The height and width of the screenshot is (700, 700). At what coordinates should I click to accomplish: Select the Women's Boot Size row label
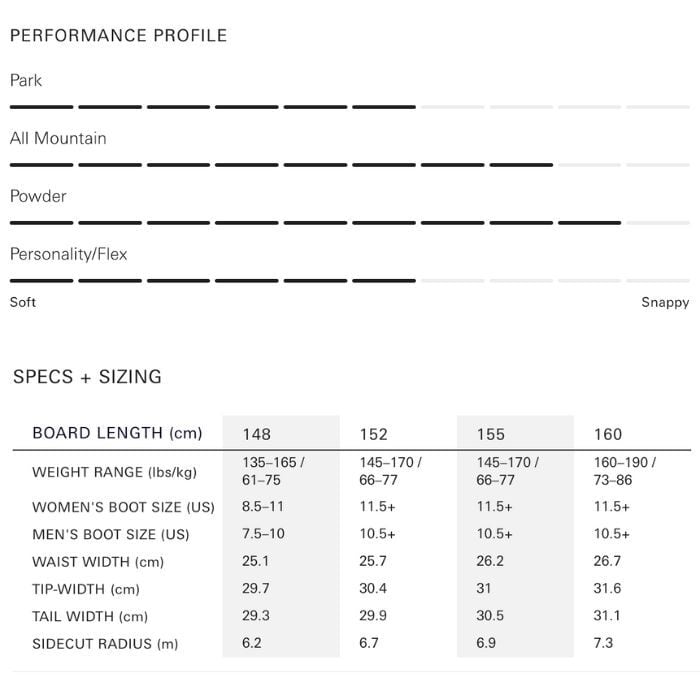[123, 507]
